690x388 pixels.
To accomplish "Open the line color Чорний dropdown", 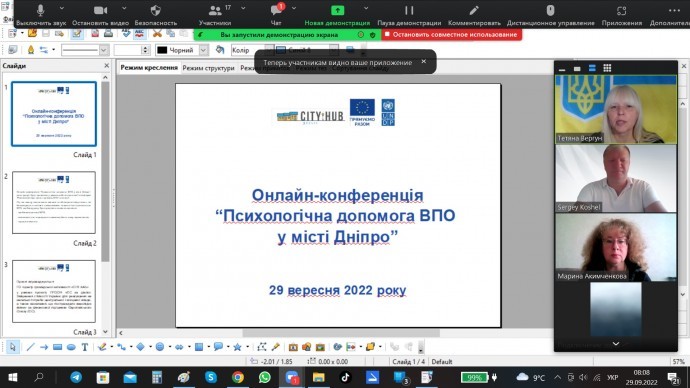I will coord(203,50).
